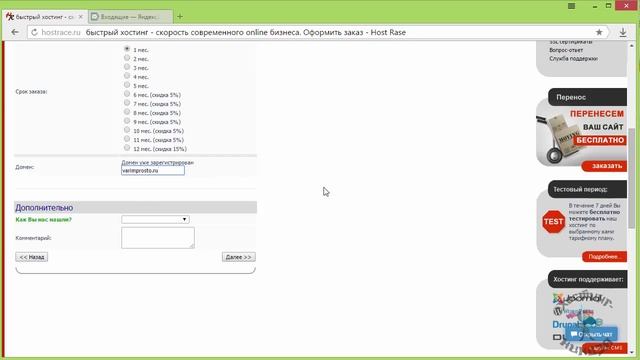
Task: Open the 'Домен уже зарегистрирован' link
Action: click(x=158, y=162)
